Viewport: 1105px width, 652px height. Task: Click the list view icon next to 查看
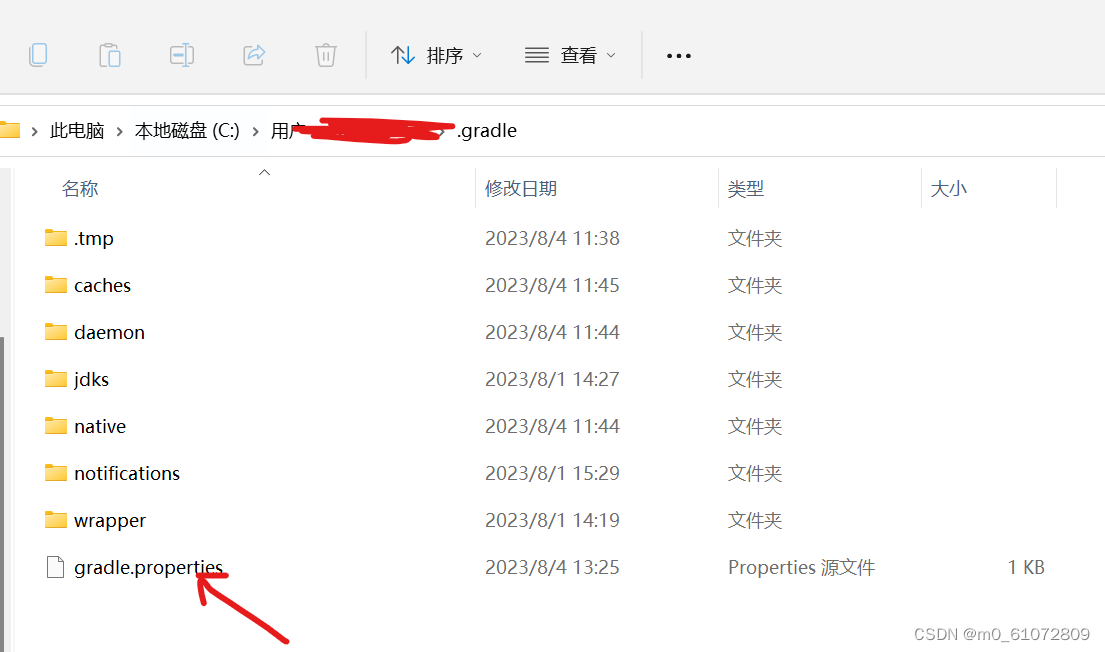[536, 55]
